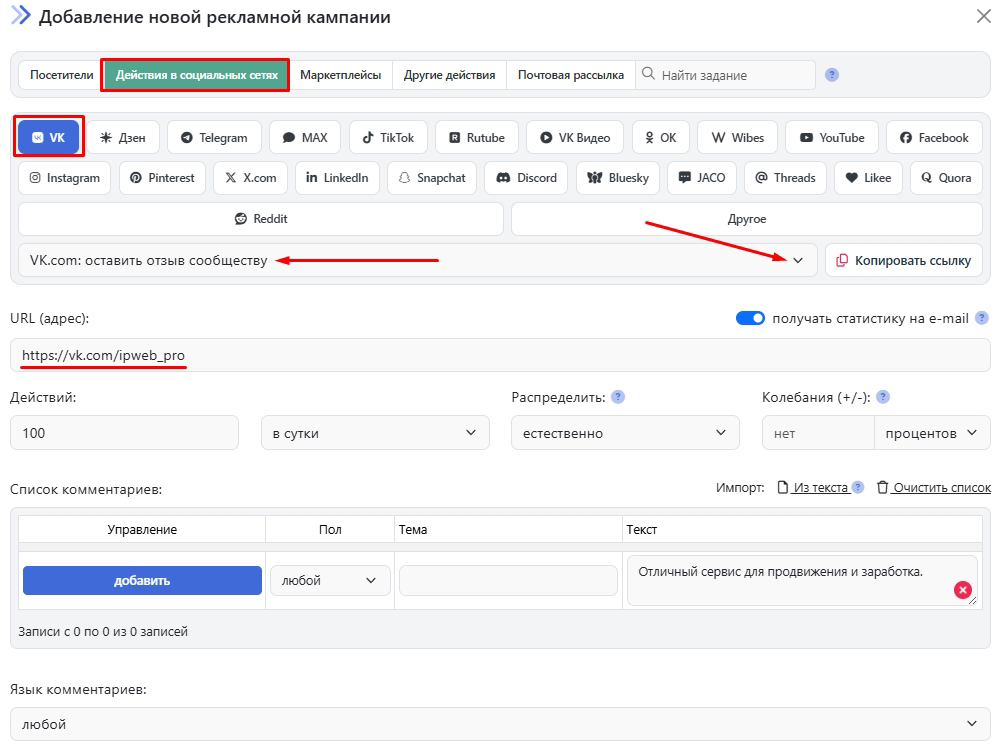Toggle the e-mail statistics switch
Image resolution: width=1002 pixels, height=752 pixels.
[750, 318]
